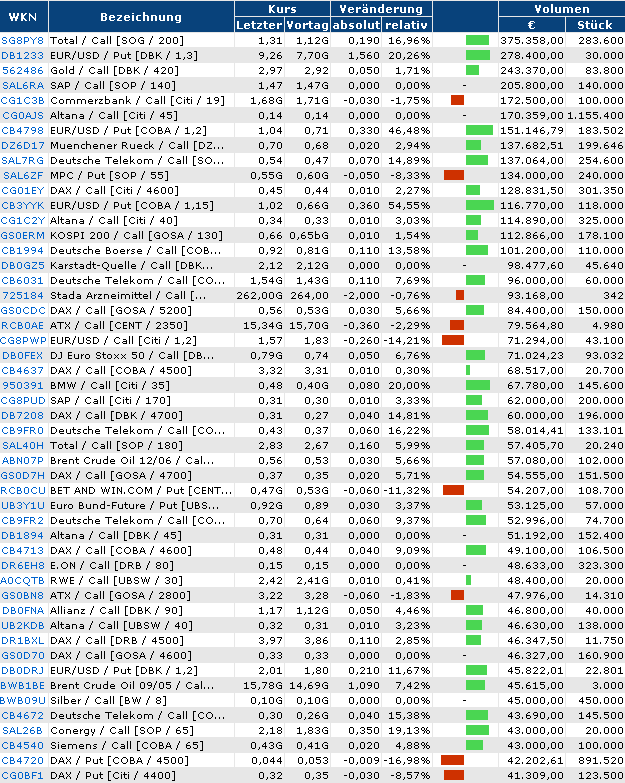
Task: Click the Veränderung group header
Action: tap(381, 8)
